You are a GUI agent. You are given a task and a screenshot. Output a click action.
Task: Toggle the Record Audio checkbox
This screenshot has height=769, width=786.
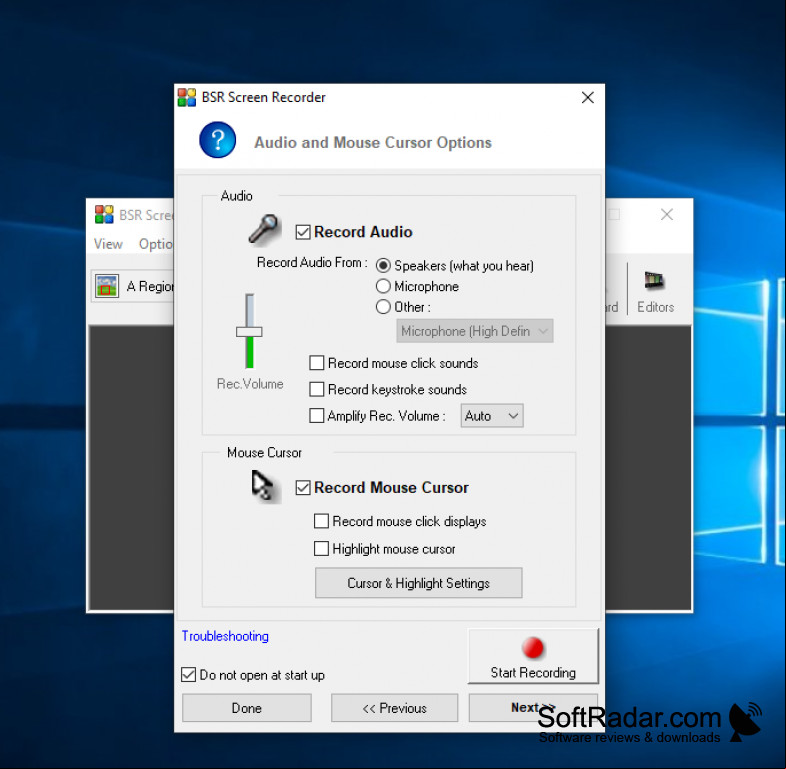pos(303,232)
